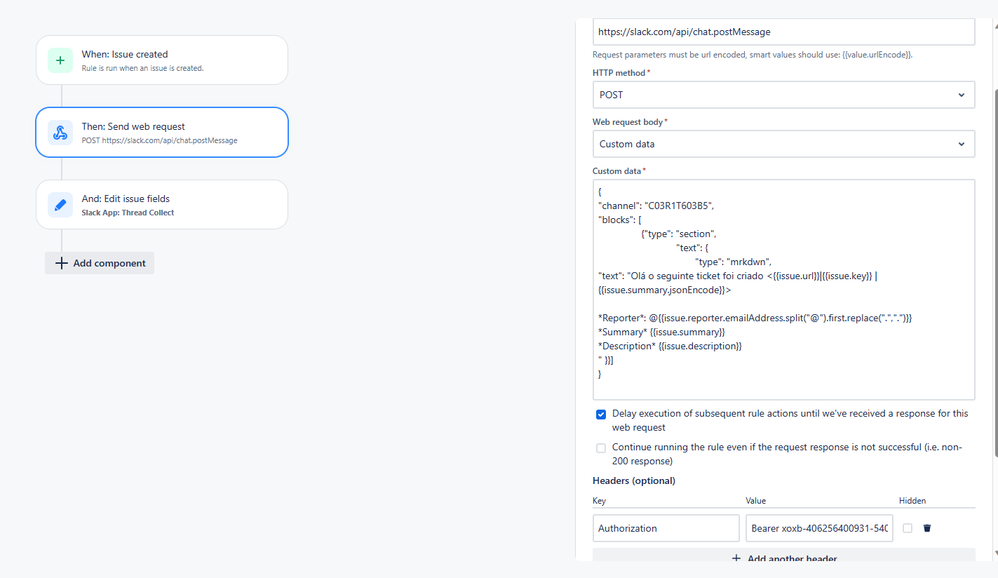Viewport: 998px width, 578px height.
Task: Tick the Hidden checkbox for Authorization header
Action: [907, 528]
